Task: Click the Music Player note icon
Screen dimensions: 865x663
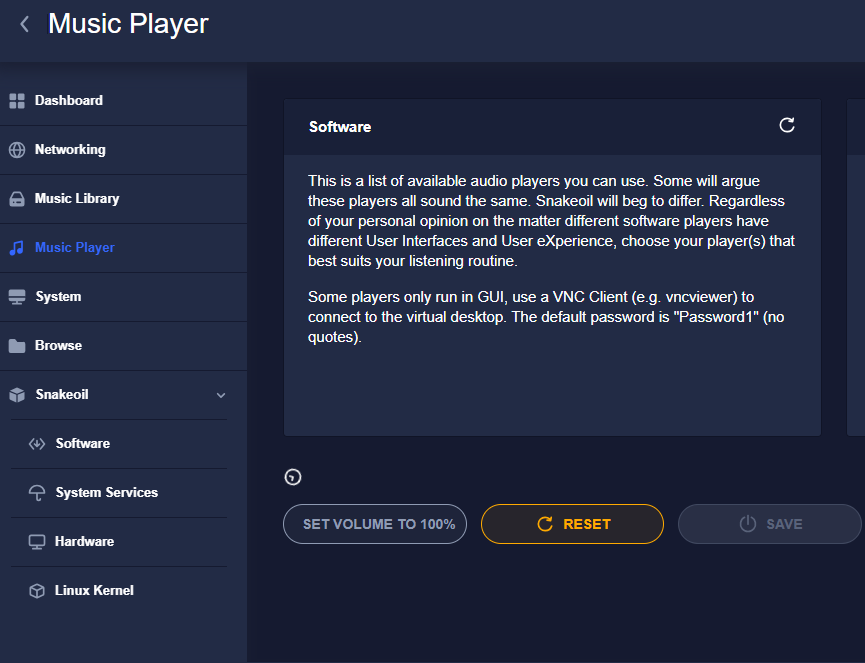Action: pyautogui.click(x=17, y=248)
